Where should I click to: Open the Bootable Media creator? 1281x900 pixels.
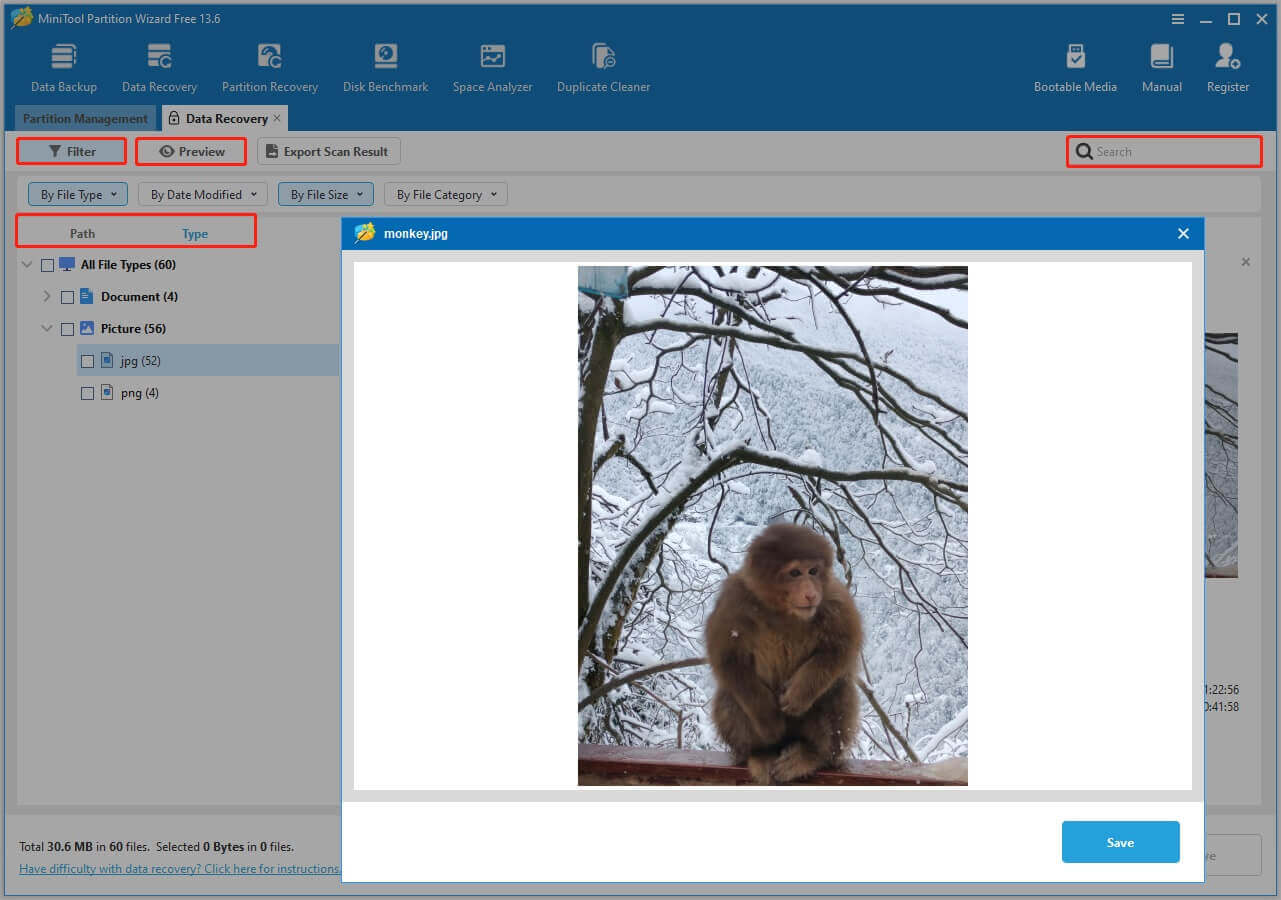click(x=1075, y=65)
